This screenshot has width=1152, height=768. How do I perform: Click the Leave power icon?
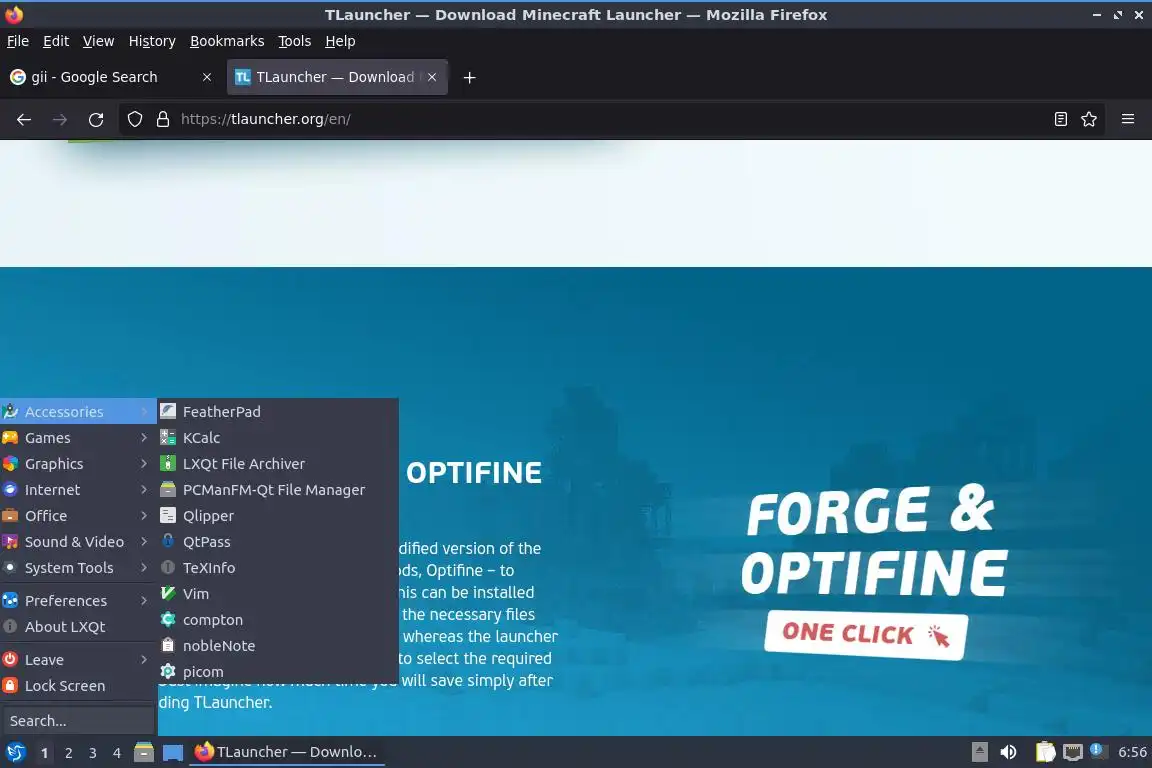(10, 660)
